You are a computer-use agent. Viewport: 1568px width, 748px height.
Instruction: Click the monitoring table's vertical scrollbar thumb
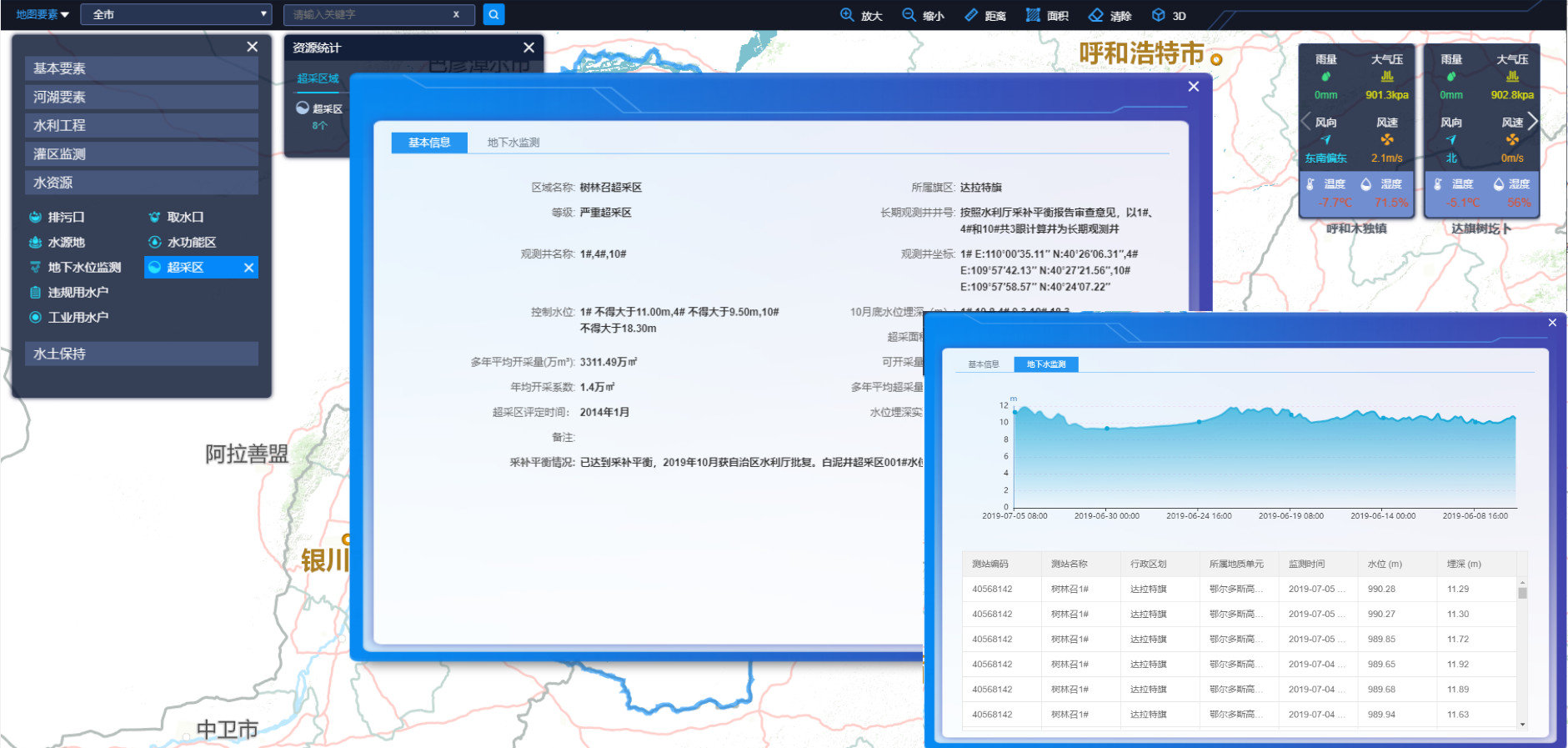(x=1522, y=593)
